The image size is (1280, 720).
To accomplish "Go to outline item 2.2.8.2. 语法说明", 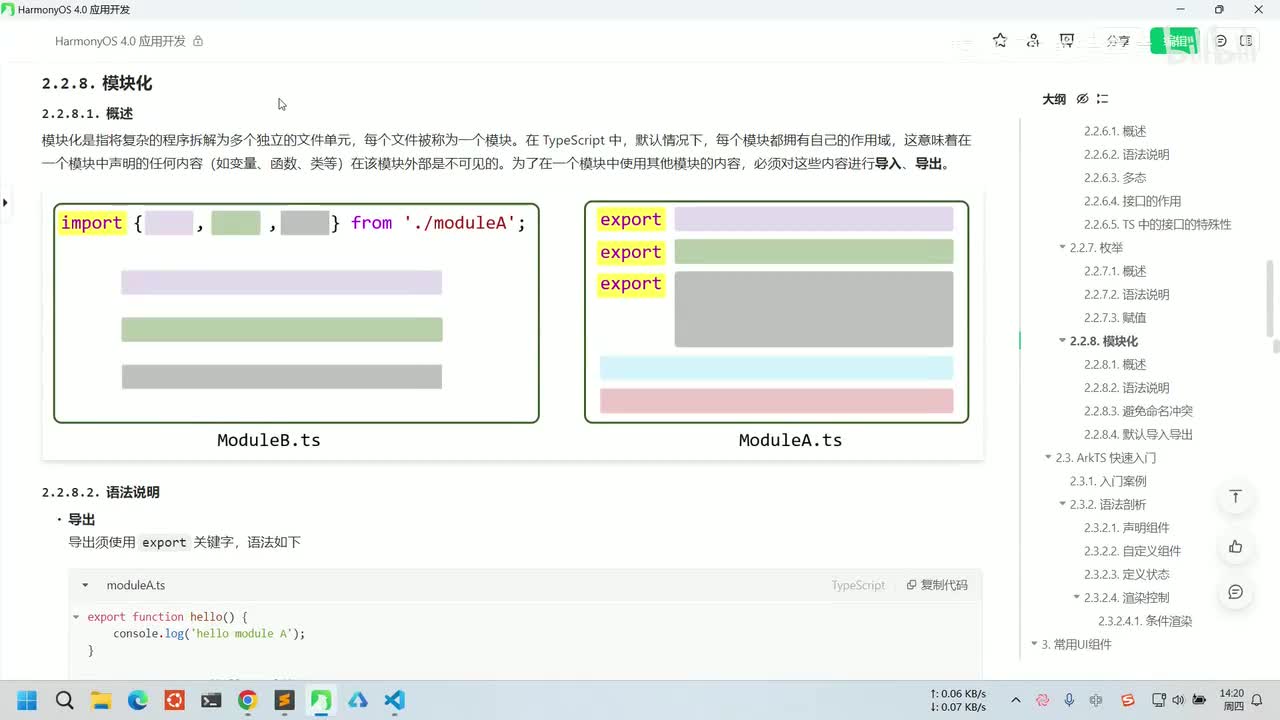I will point(1126,387).
